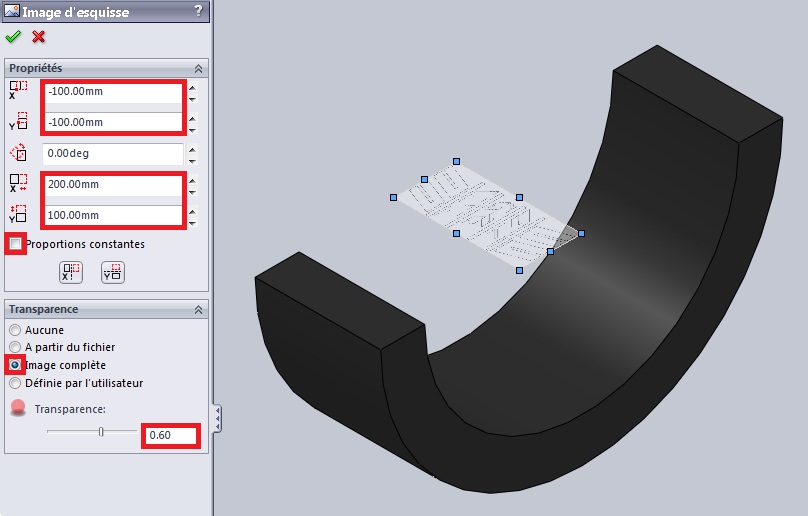808x516 pixels.
Task: Open help via the question mark
Action: coord(199,11)
